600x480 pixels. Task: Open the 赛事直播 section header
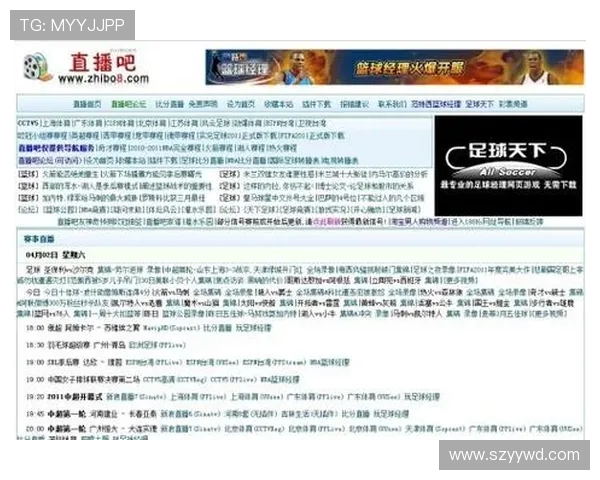39,239
